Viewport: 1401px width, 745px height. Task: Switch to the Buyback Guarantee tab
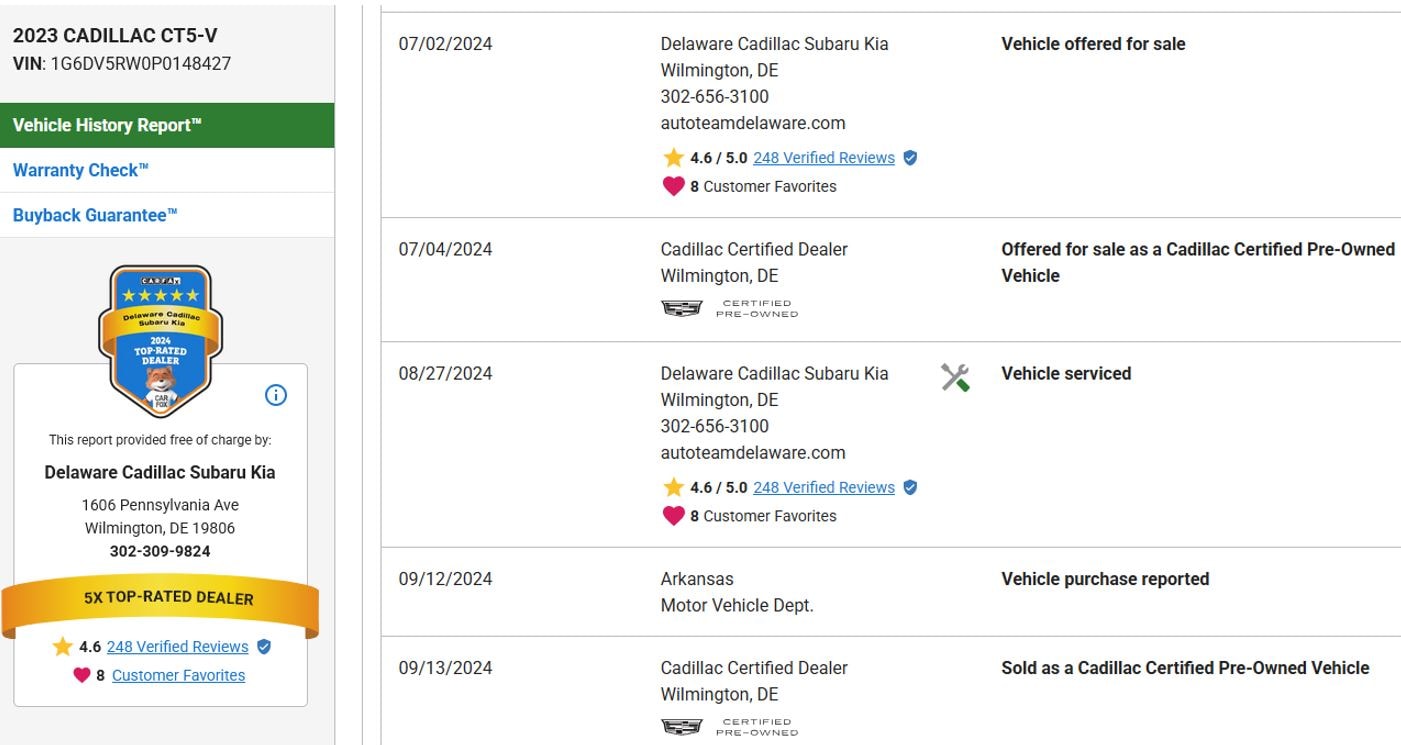(95, 215)
